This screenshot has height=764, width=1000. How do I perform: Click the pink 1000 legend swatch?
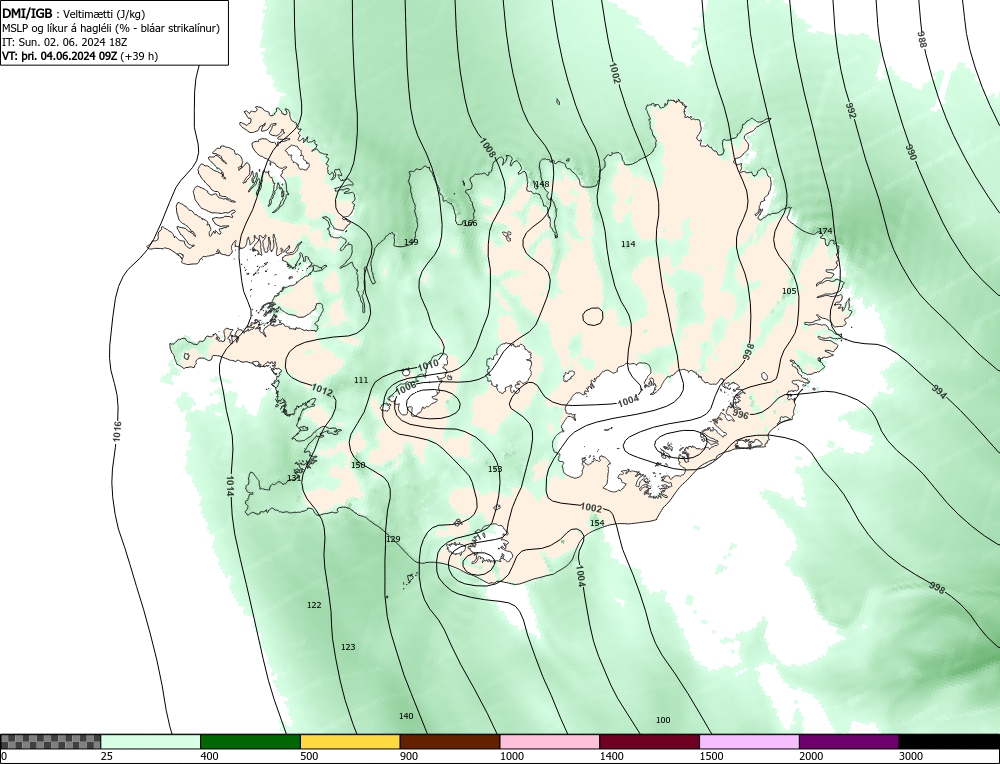[x=550, y=742]
